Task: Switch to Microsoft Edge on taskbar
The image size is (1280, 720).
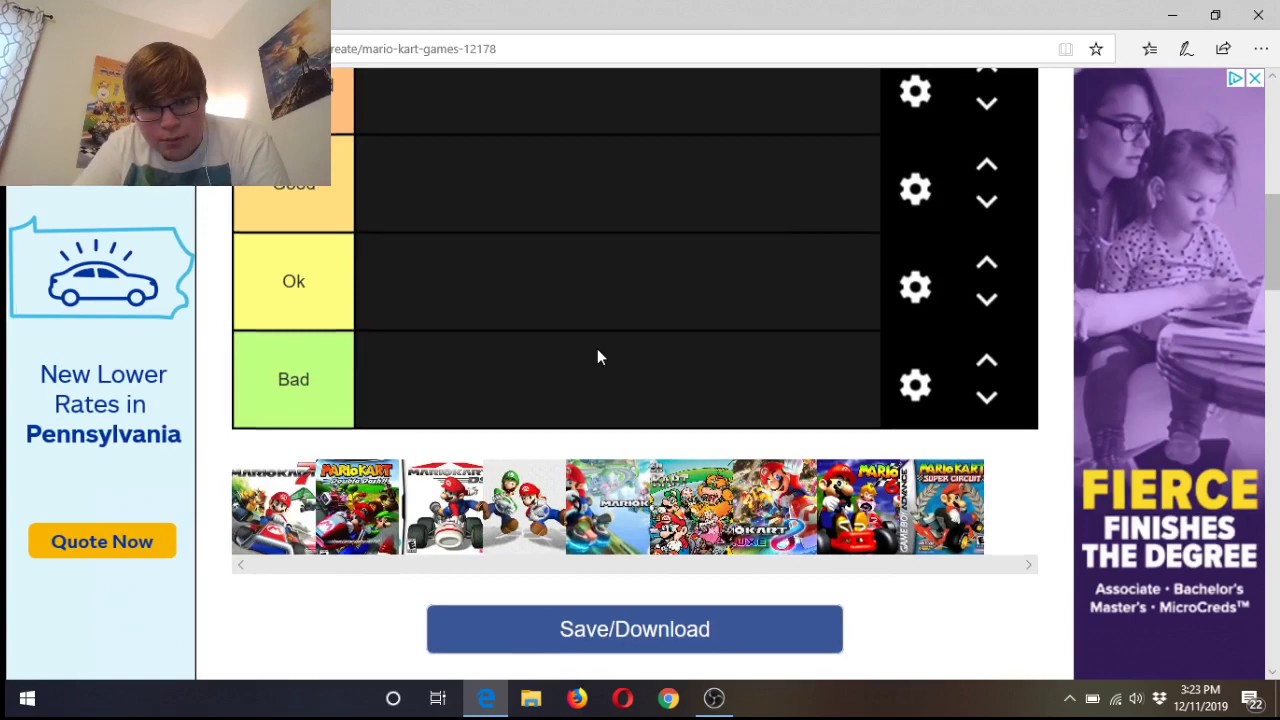Action: point(485,699)
